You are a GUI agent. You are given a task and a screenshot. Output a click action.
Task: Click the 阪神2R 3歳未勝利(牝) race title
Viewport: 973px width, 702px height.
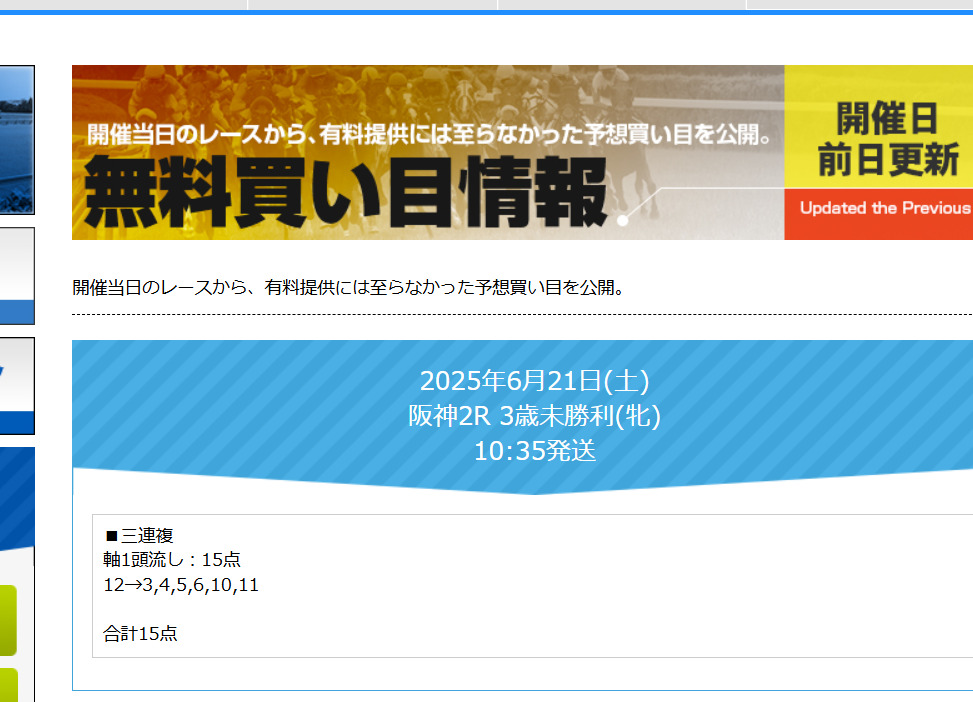point(534,416)
